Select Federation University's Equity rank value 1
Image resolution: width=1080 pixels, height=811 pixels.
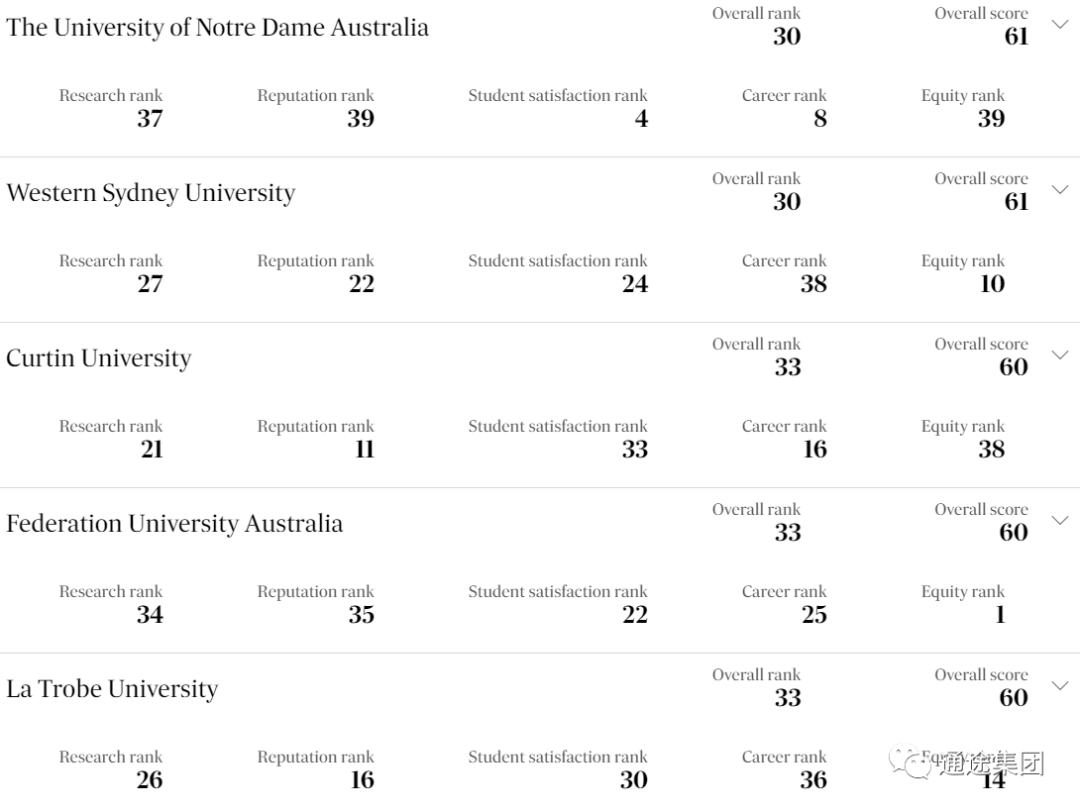point(1000,615)
